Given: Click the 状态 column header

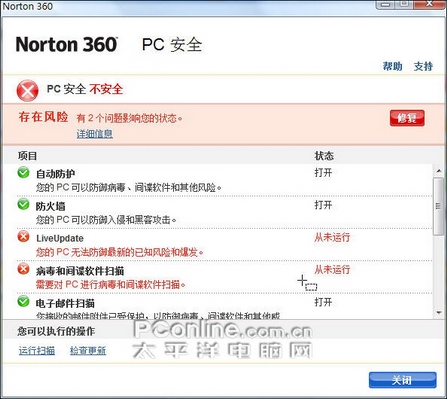Looking at the screenshot, I should (x=324, y=156).
